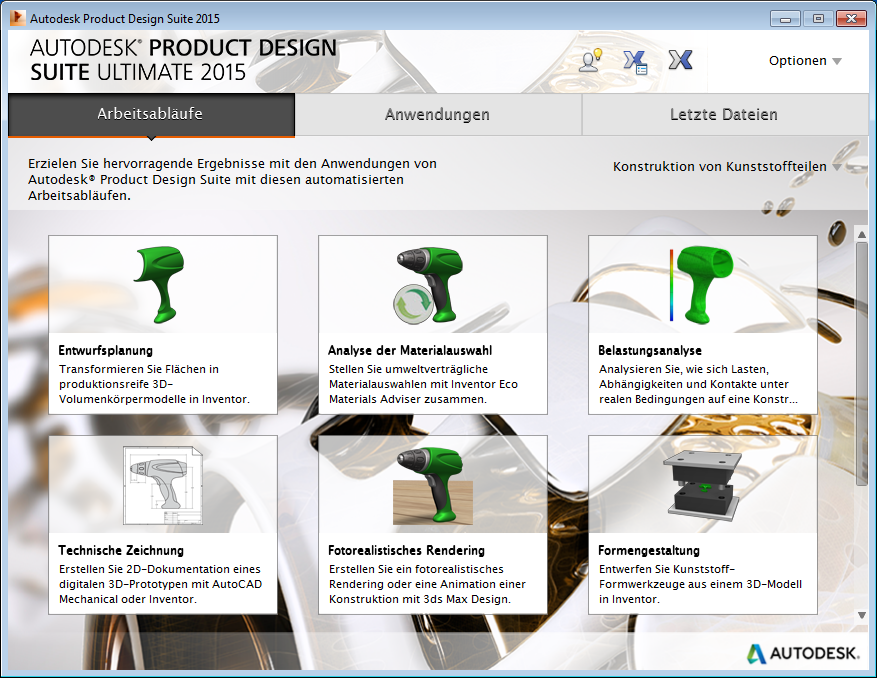
Task: Click the Formengestaltung mold tool image
Action: 702,484
